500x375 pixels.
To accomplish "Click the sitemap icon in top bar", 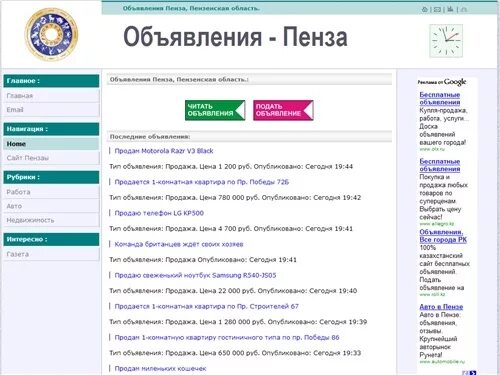I will (450, 9).
